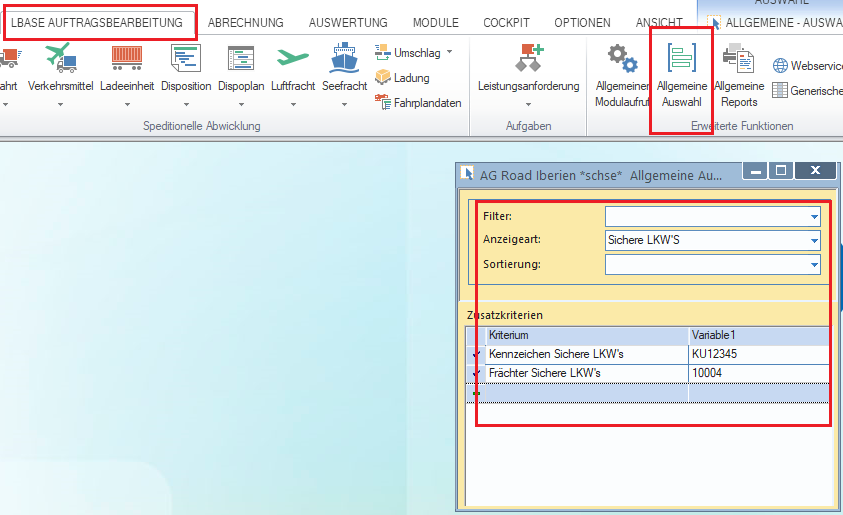Click the Fahrplandaten button
Image resolution: width=843 pixels, height=515 pixels.
[x=418, y=103]
